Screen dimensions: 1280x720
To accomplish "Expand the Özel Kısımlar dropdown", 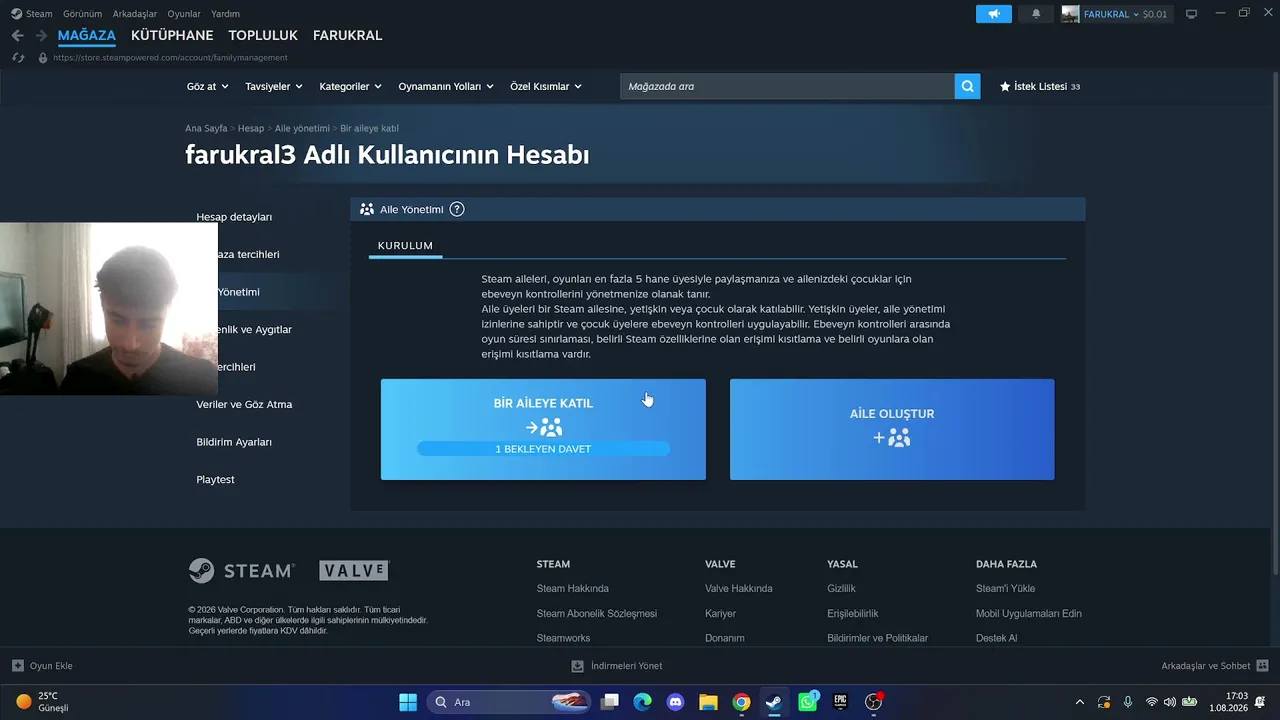I will point(546,86).
